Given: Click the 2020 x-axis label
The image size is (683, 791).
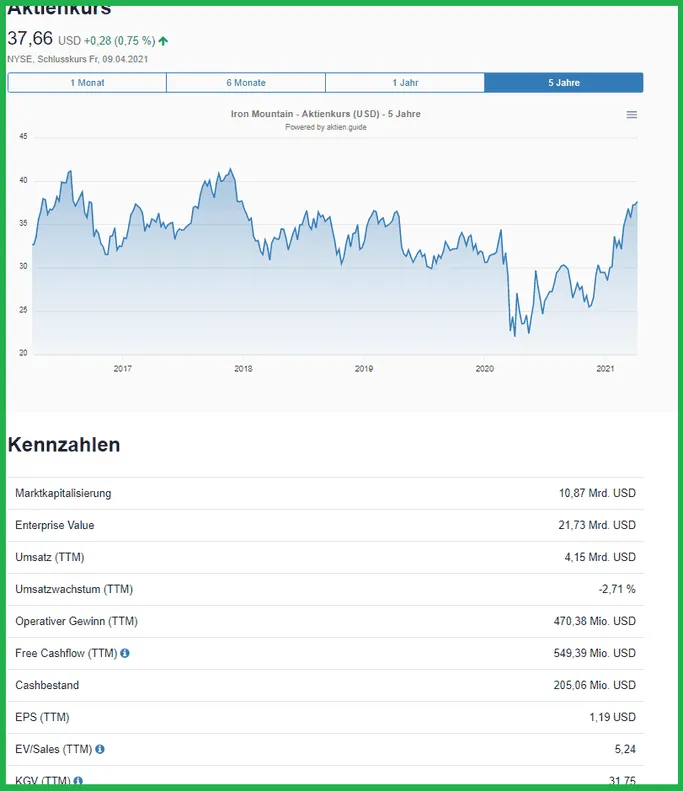Looking at the screenshot, I should pyautogui.click(x=485, y=369).
